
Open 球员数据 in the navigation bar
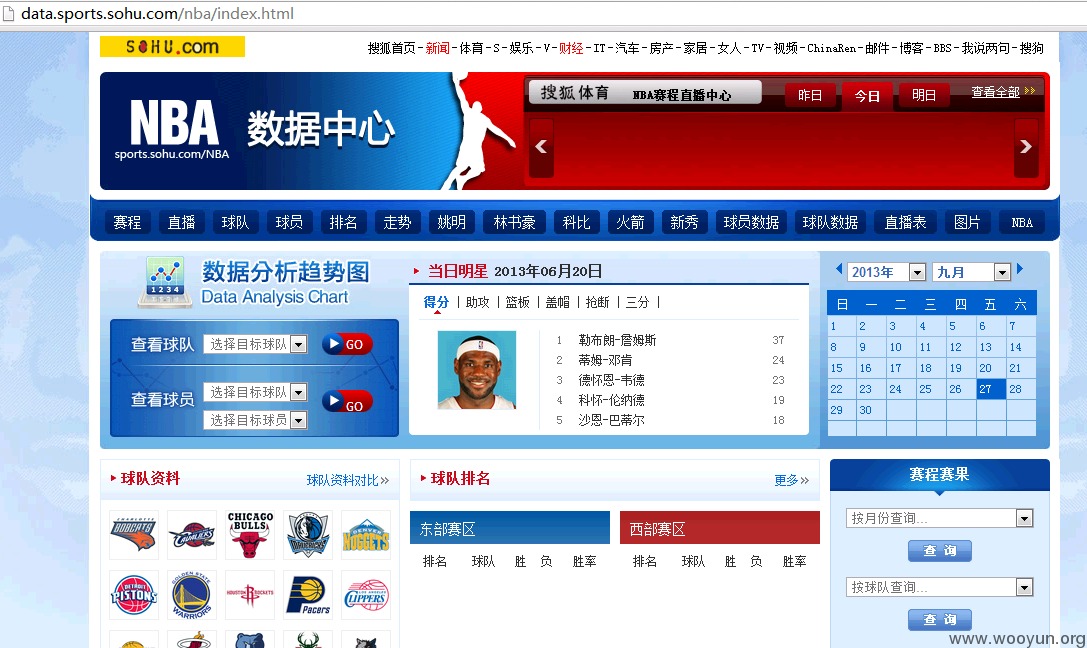pos(751,222)
